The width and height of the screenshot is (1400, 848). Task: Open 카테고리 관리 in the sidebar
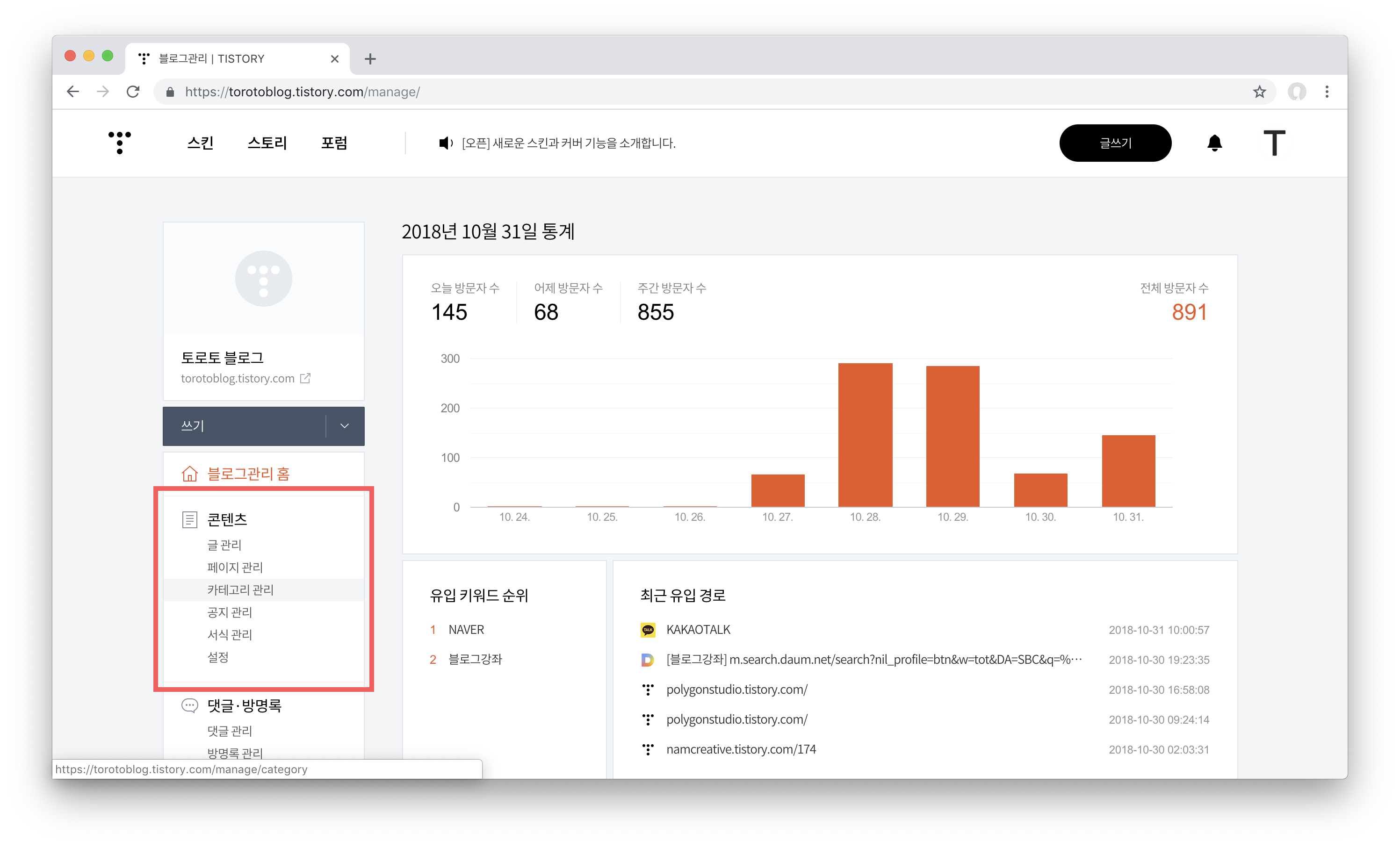[x=240, y=590]
